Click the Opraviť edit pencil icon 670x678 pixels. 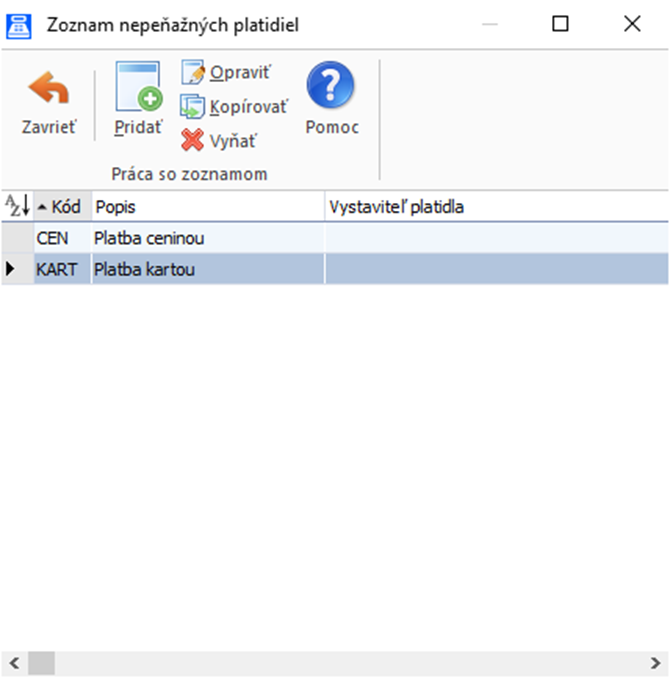pyautogui.click(x=193, y=73)
